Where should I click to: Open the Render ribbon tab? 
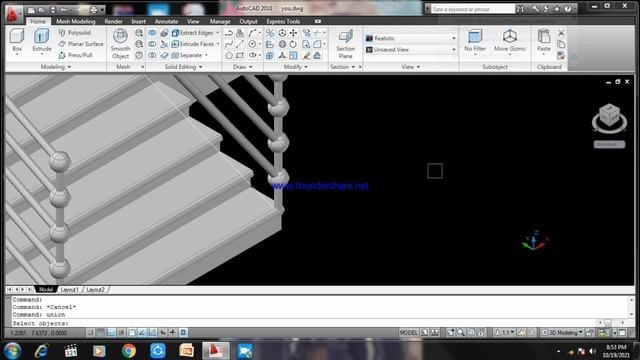point(113,21)
